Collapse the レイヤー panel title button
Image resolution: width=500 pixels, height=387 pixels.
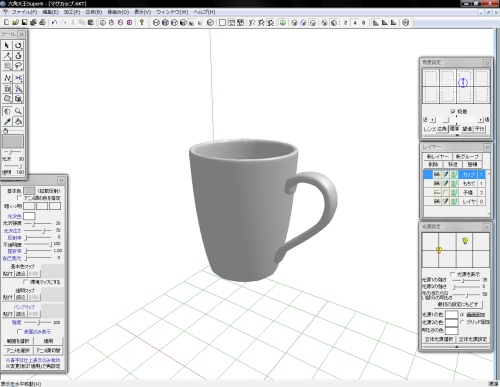click(487, 147)
